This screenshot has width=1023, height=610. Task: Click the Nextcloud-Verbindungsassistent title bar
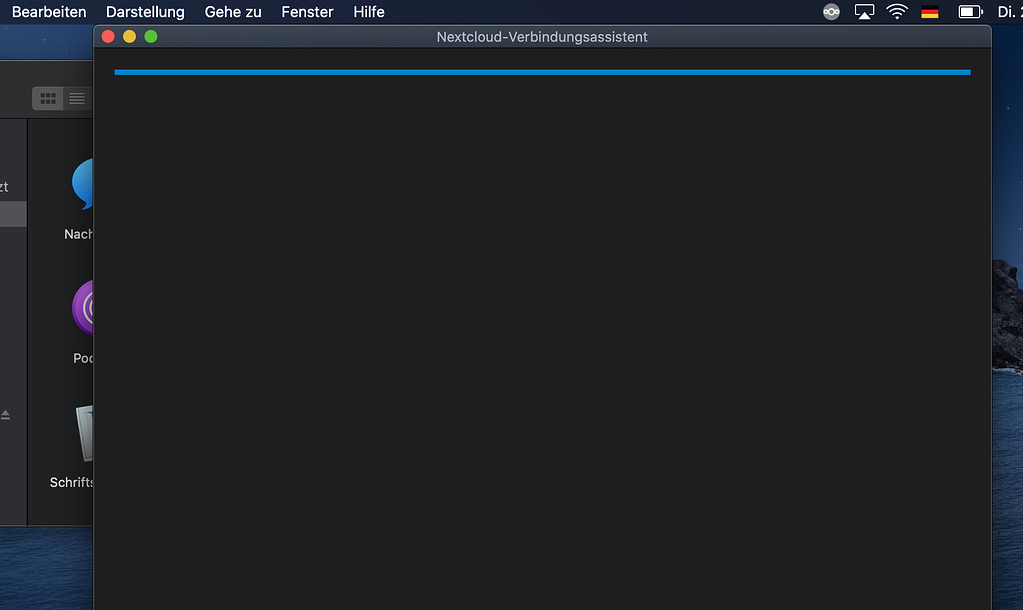[x=542, y=37]
